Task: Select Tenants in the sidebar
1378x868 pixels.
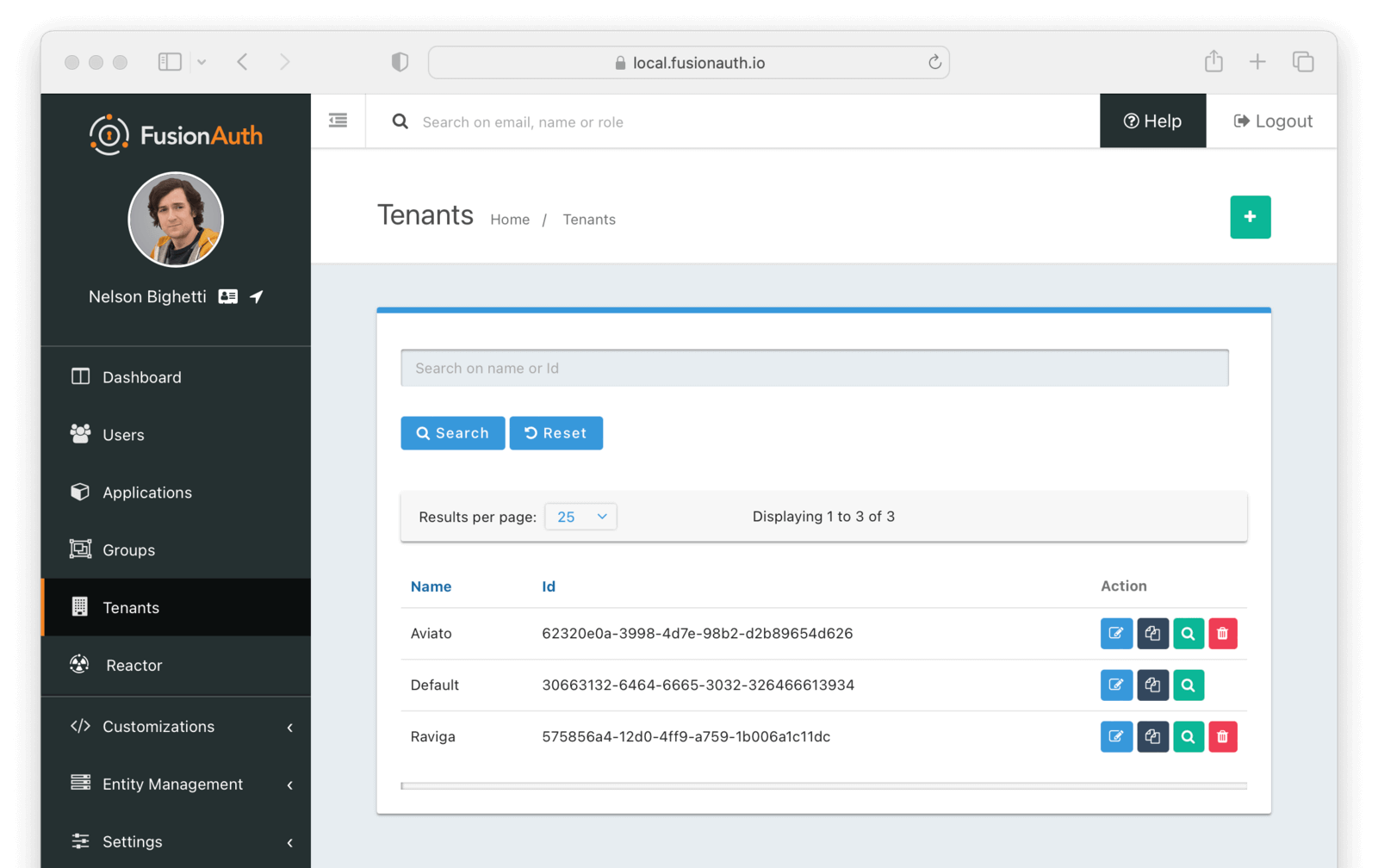Action: 176,608
